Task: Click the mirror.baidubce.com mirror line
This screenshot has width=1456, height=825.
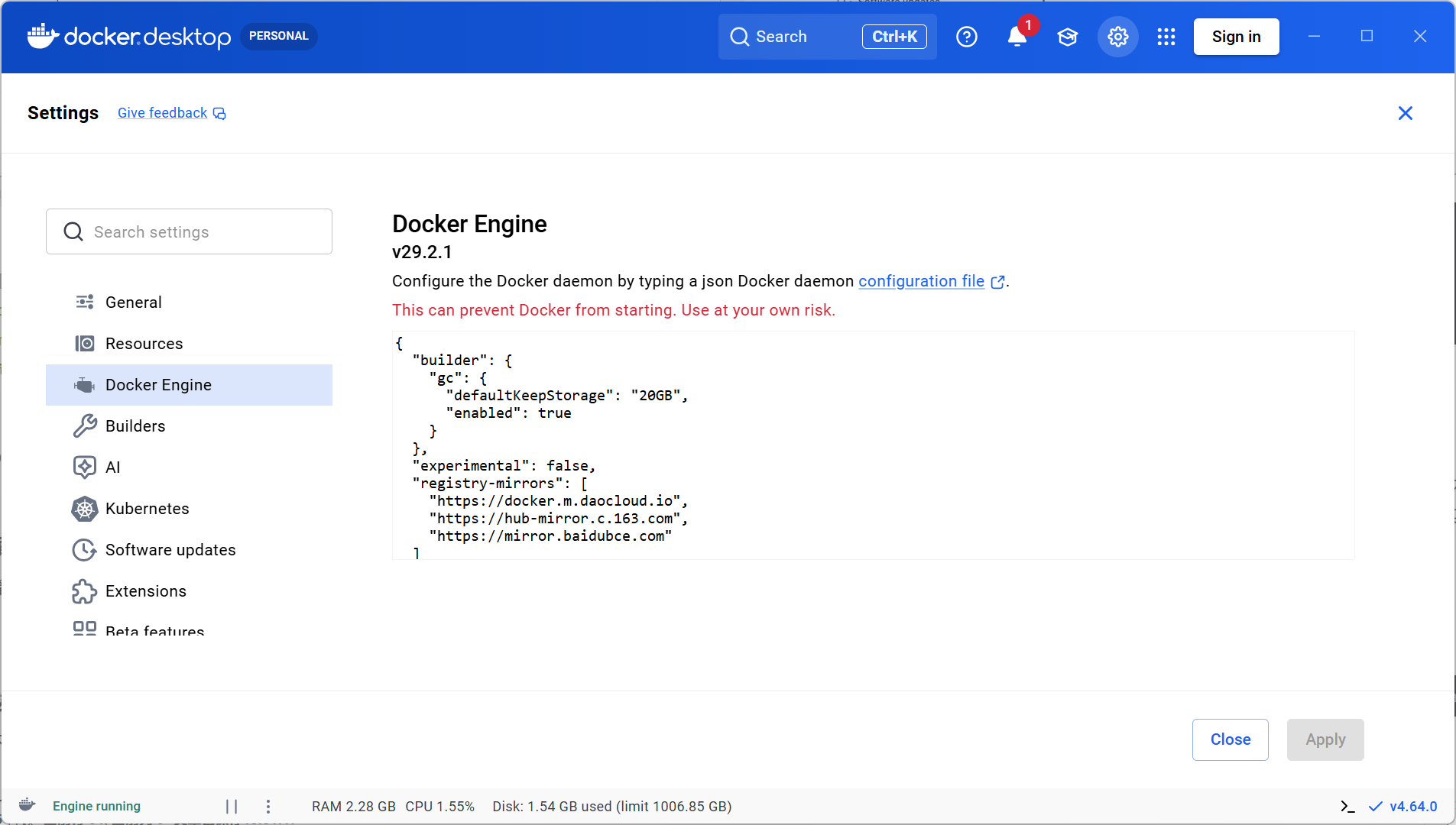Action: pos(550,536)
